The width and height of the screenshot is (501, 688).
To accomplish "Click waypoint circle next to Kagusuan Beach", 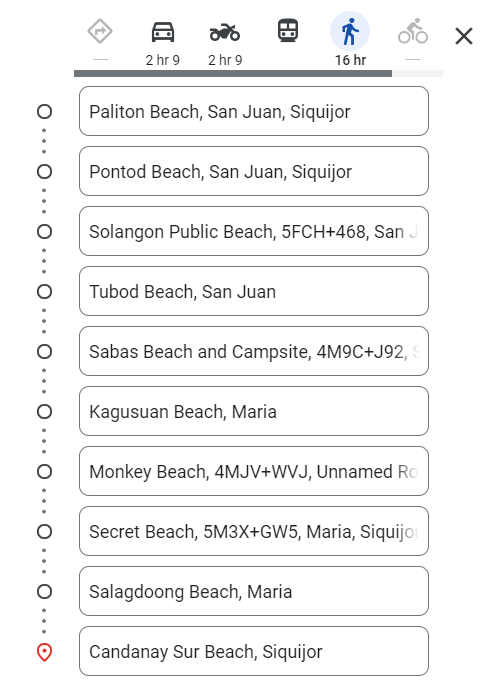I will 44,412.
